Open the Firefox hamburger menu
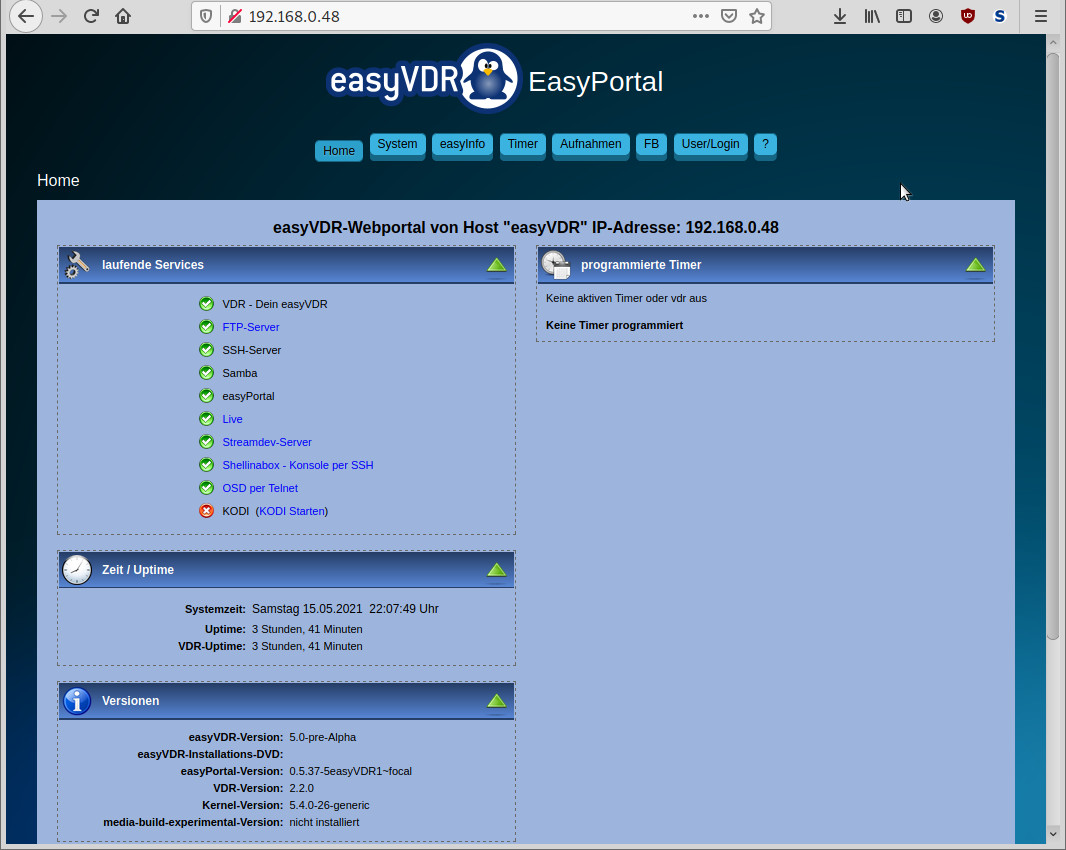The width and height of the screenshot is (1066, 850). click(1041, 16)
